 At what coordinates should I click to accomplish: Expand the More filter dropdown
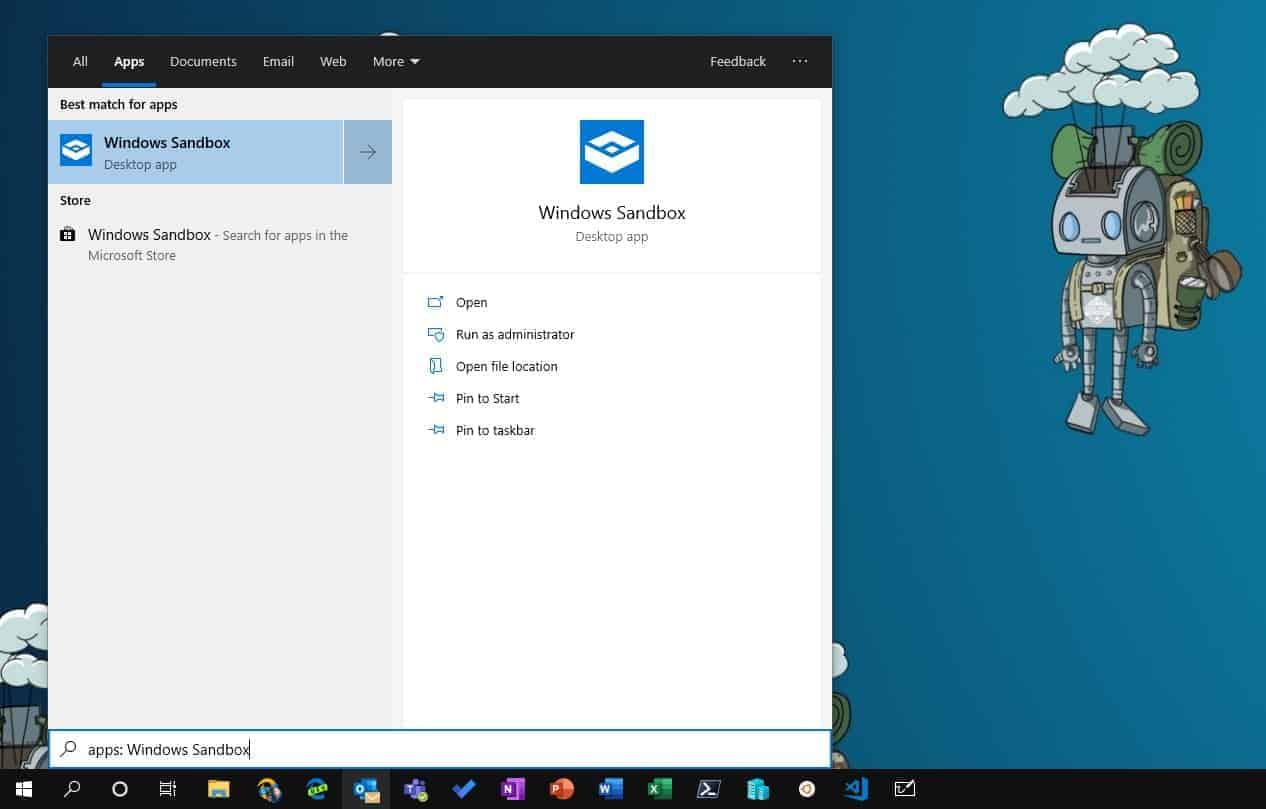click(x=396, y=62)
